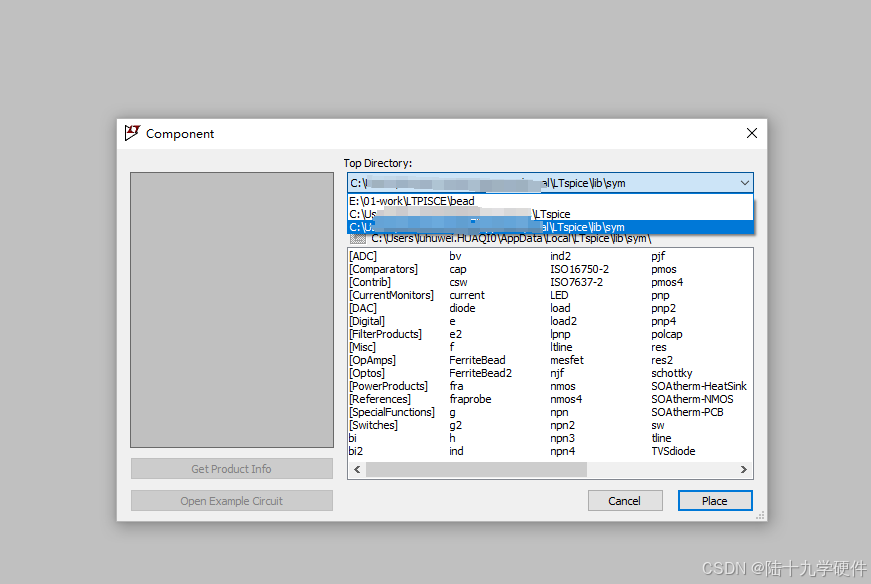
Task: Select the ind component
Action: pyautogui.click(x=456, y=451)
